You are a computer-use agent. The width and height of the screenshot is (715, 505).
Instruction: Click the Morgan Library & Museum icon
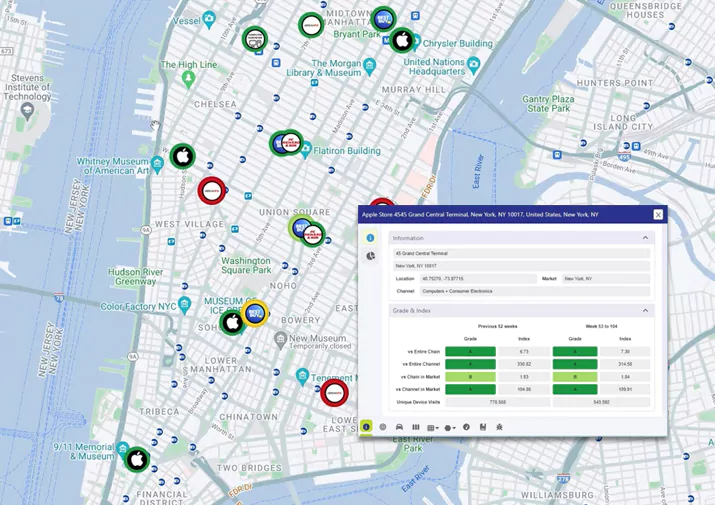(369, 66)
